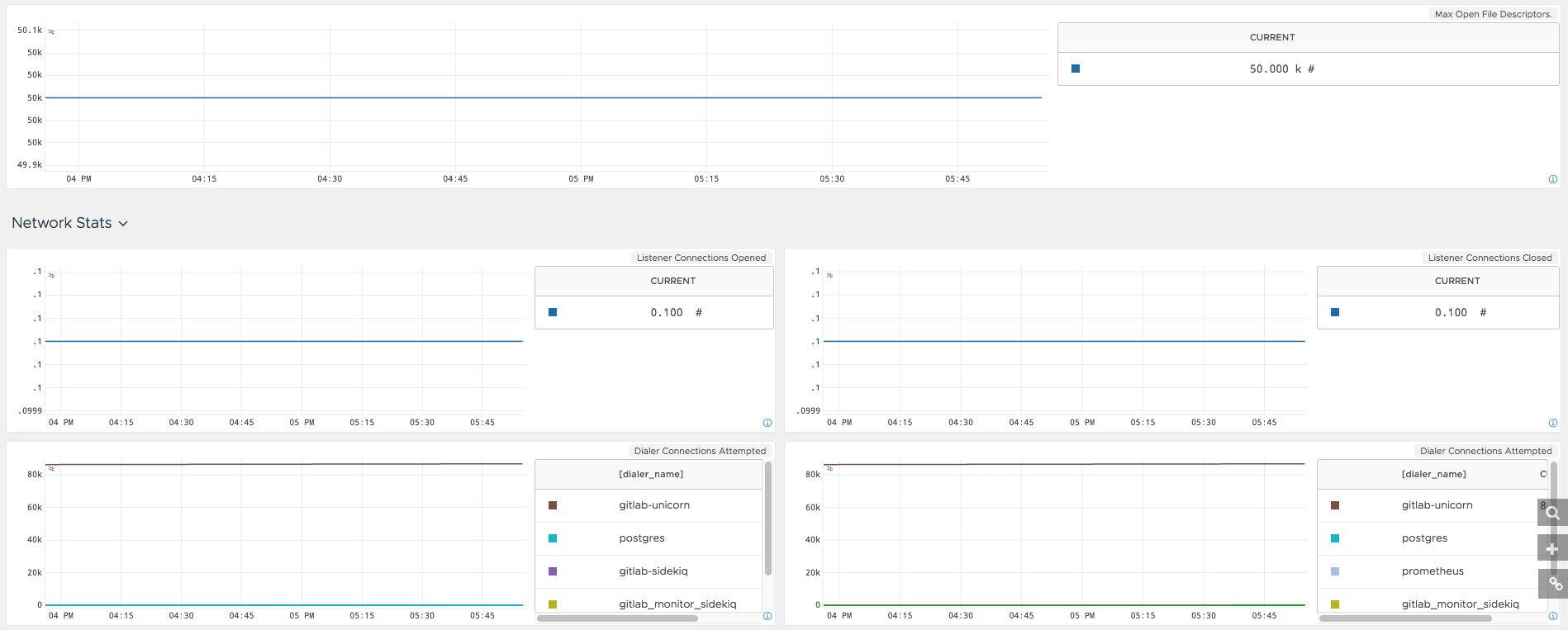Select gitlab-unicorn row in right Dialer legend
Screen dimensions: 1568x630
click(x=1433, y=505)
